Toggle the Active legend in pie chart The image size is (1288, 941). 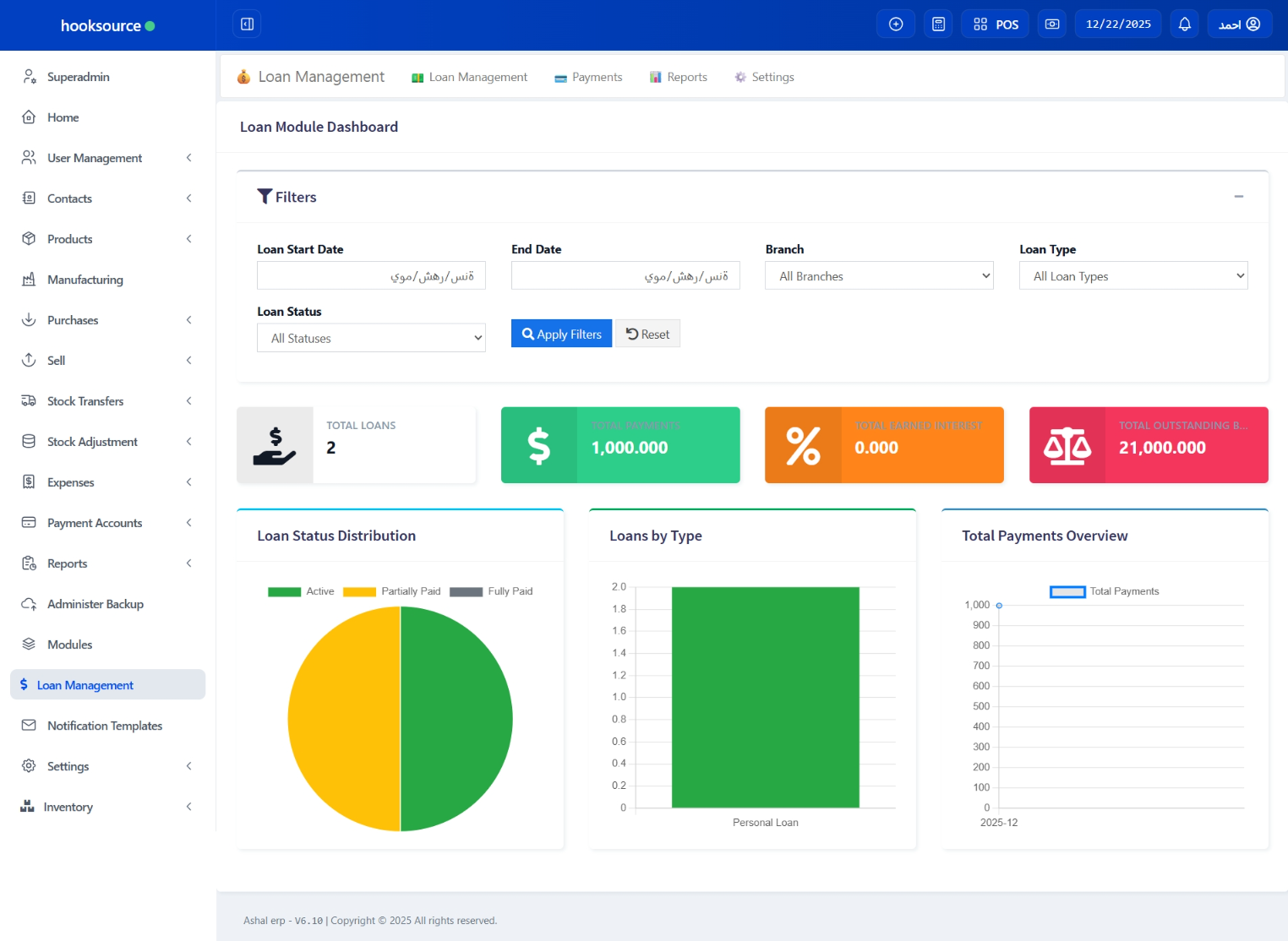301,591
